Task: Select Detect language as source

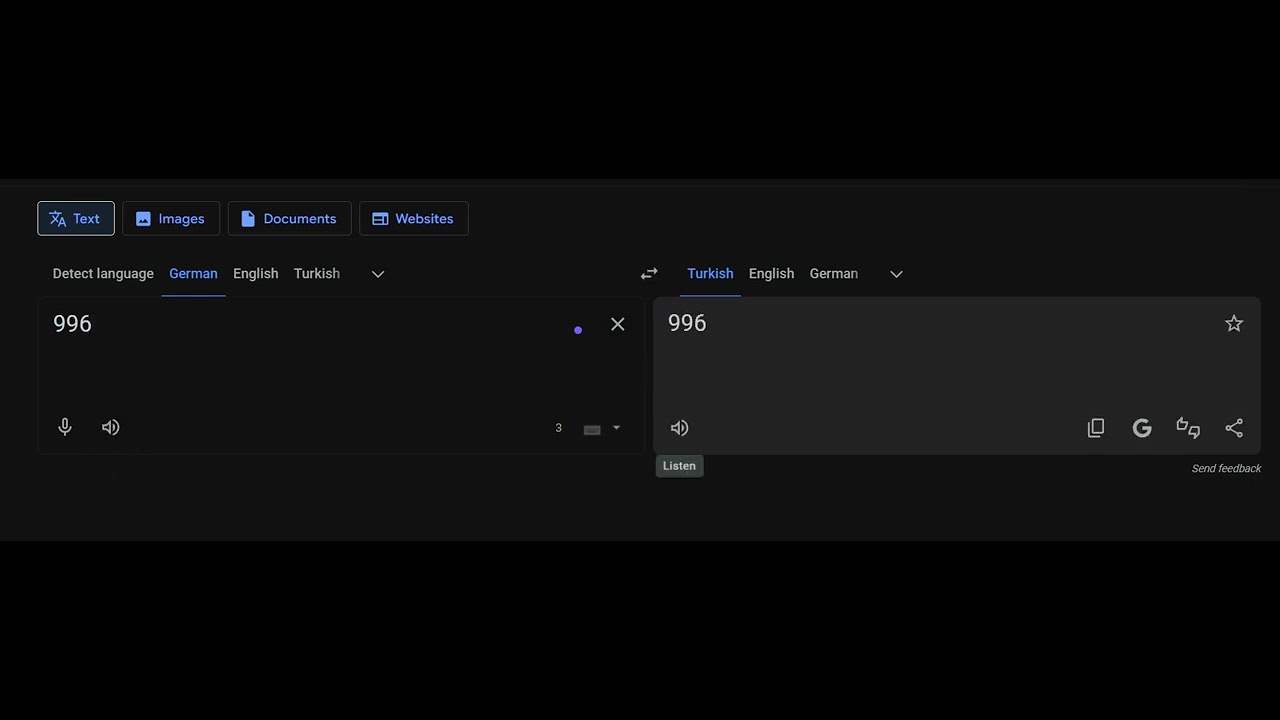Action: coord(103,274)
